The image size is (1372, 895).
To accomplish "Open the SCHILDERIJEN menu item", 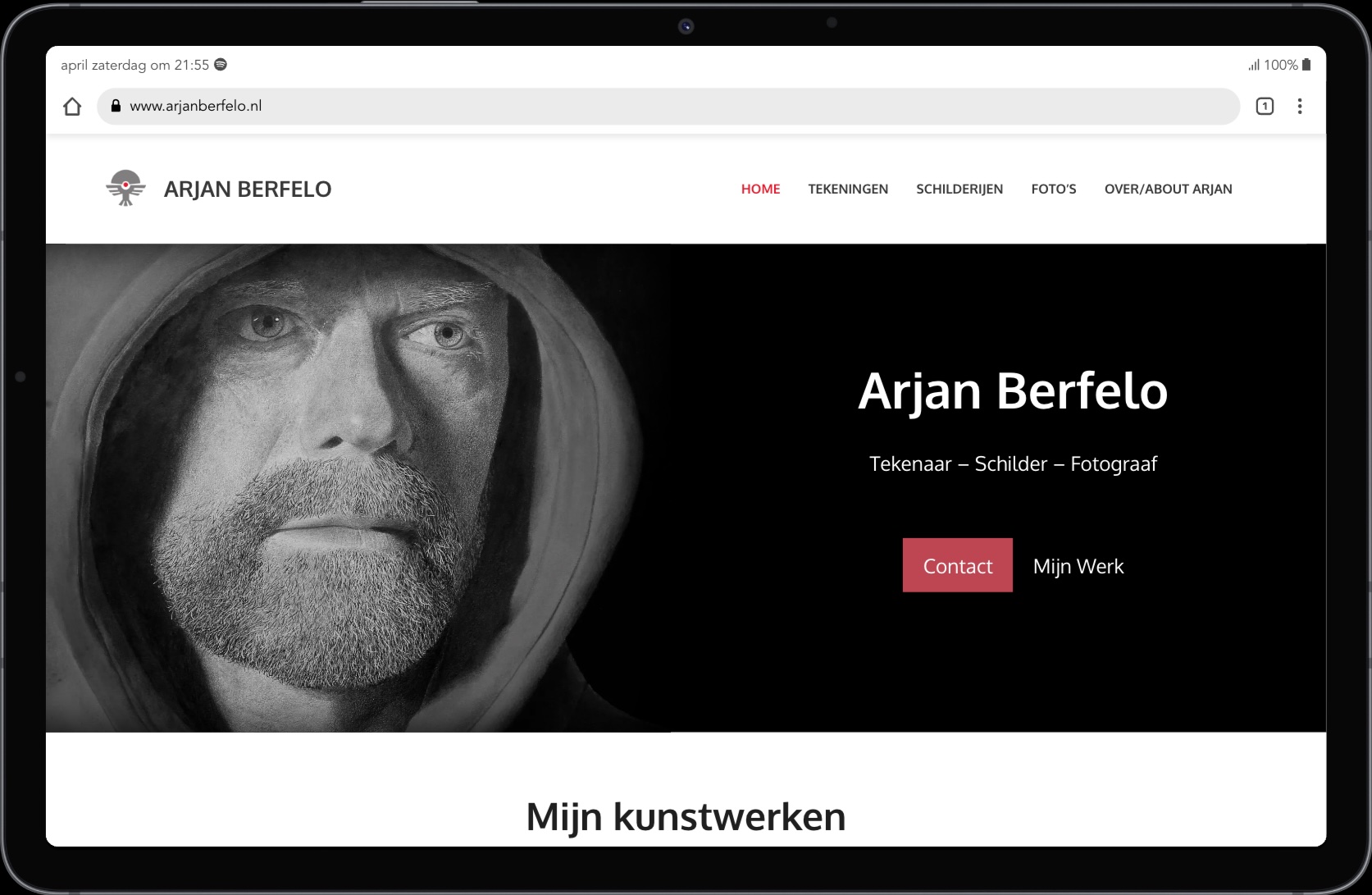I will tap(959, 189).
